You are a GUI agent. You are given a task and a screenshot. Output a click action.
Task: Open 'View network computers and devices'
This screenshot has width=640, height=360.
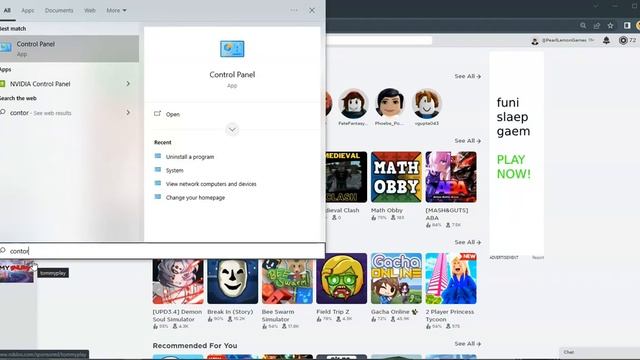pyautogui.click(x=211, y=184)
